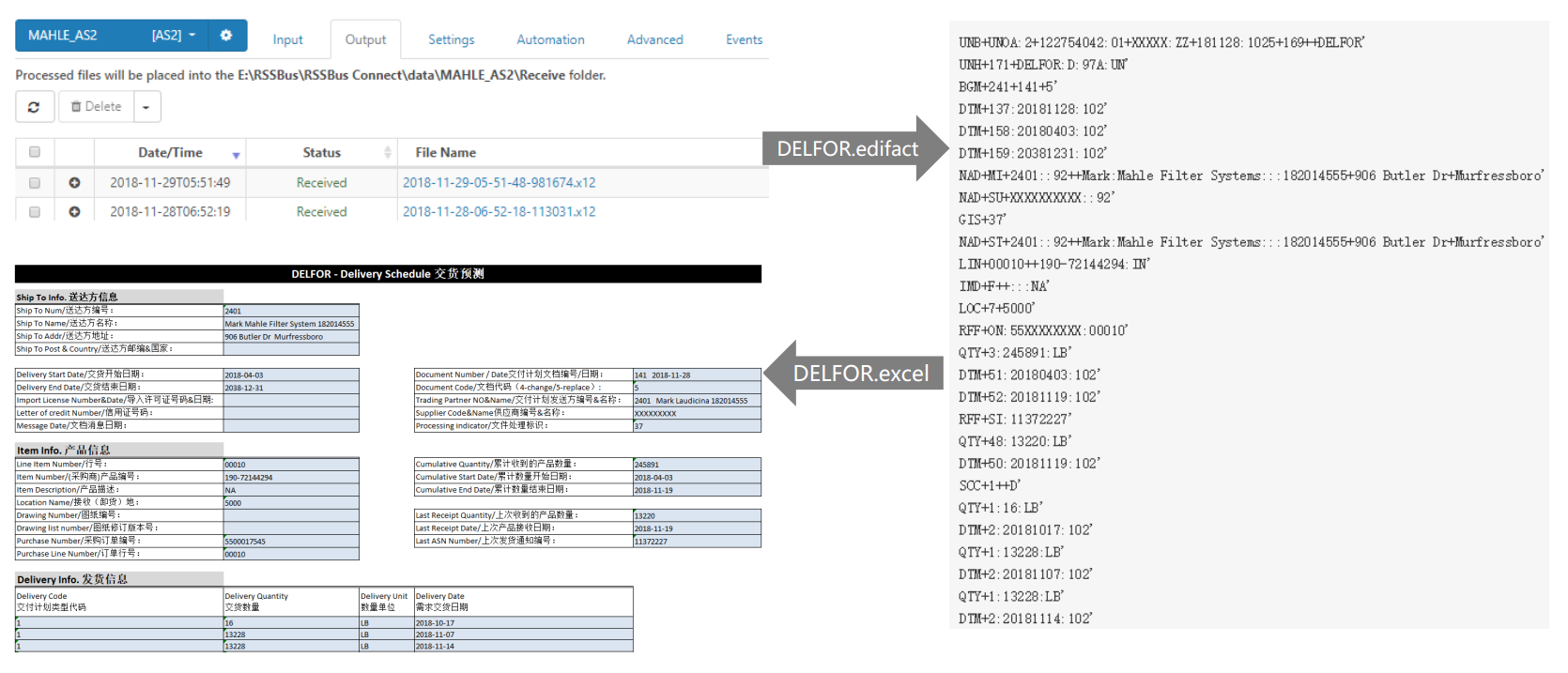Click the refresh file list button
This screenshot has height=673, width=1568.
coord(35,107)
